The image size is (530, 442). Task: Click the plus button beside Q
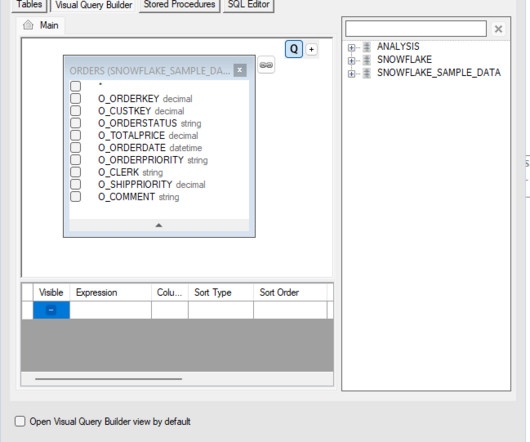[x=311, y=50]
